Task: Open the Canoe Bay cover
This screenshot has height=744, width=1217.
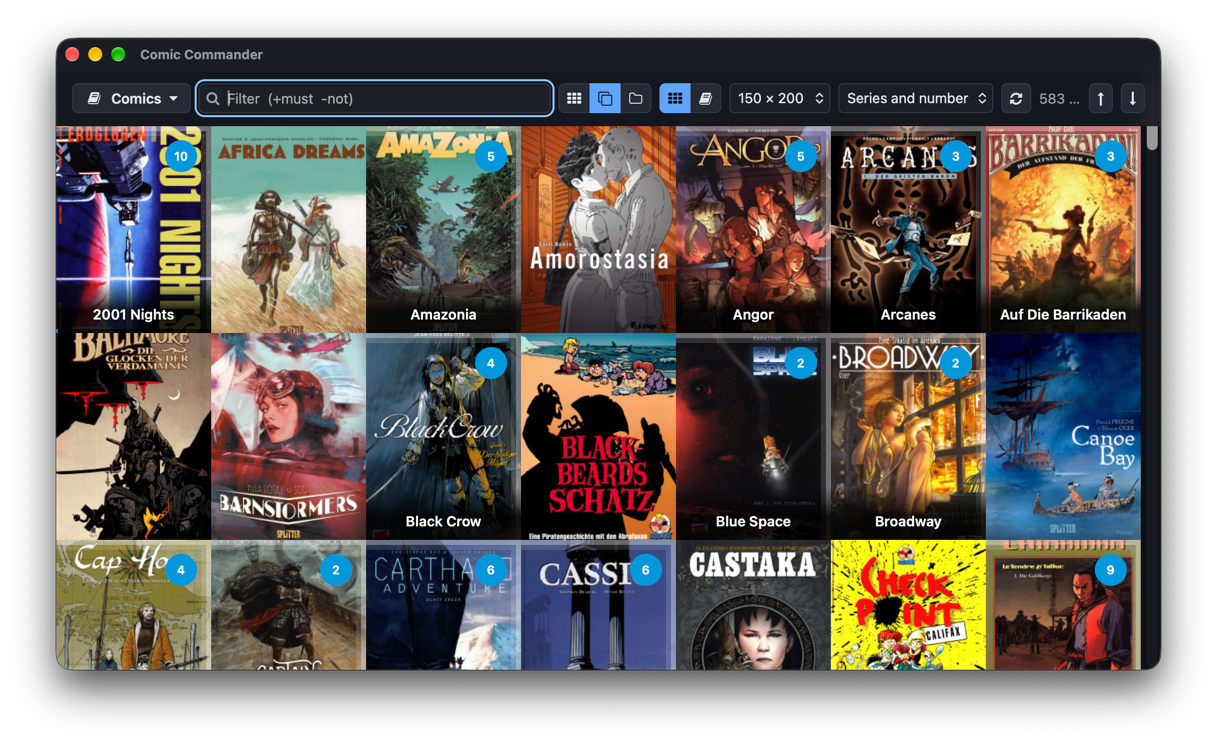Action: tap(1063, 436)
